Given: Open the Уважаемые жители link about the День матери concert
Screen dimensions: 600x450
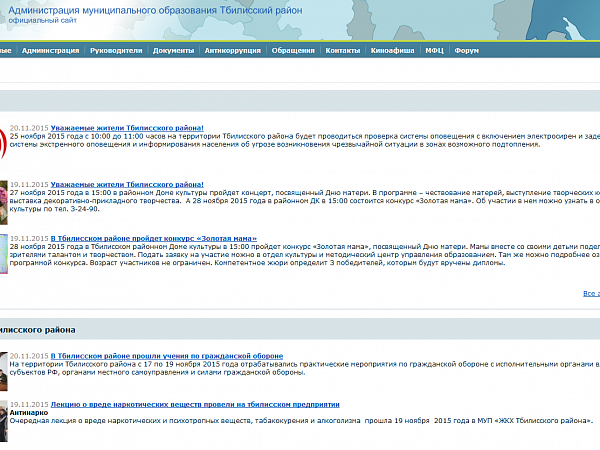Looking at the screenshot, I should (x=126, y=185).
